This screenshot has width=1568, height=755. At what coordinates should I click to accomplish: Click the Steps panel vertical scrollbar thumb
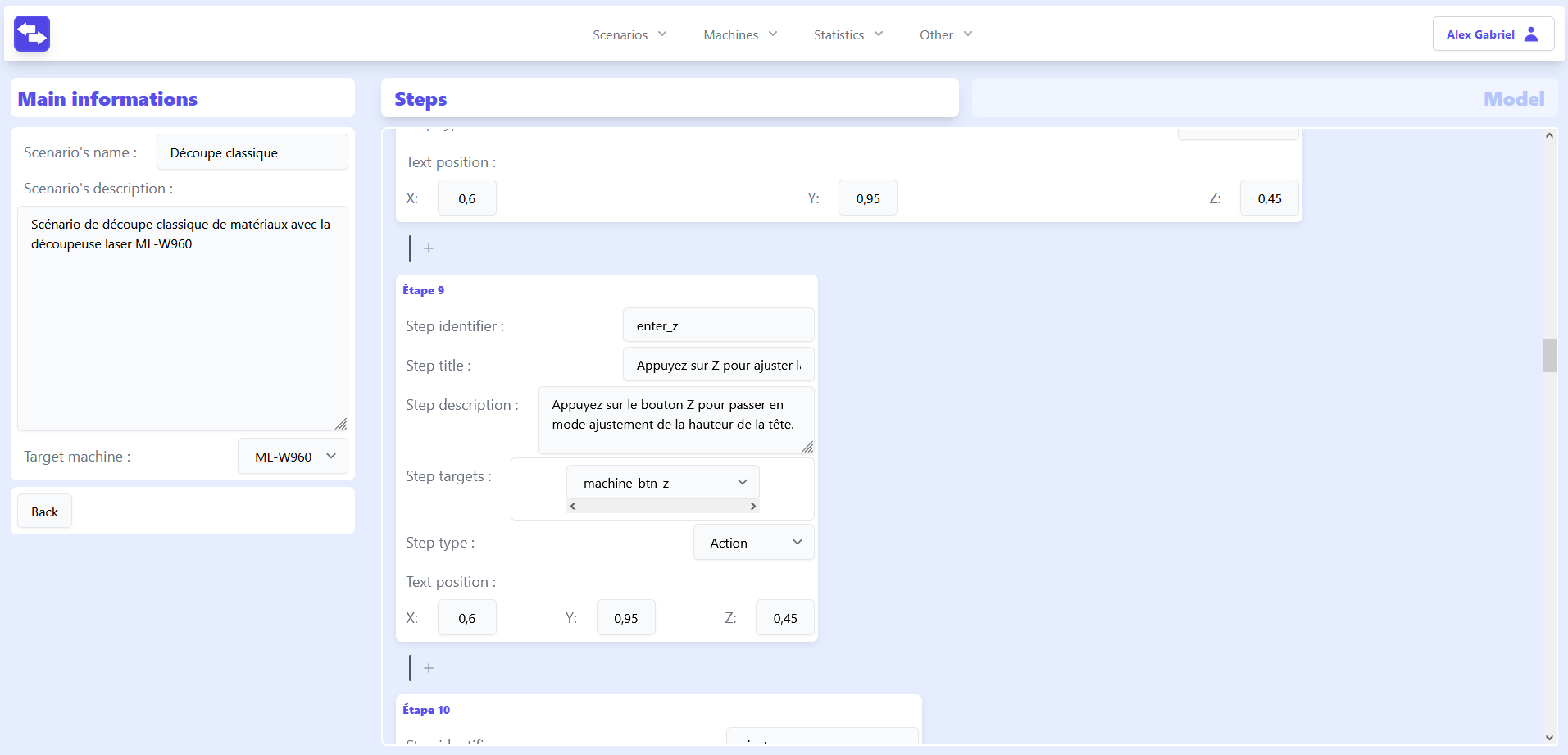tap(1549, 356)
